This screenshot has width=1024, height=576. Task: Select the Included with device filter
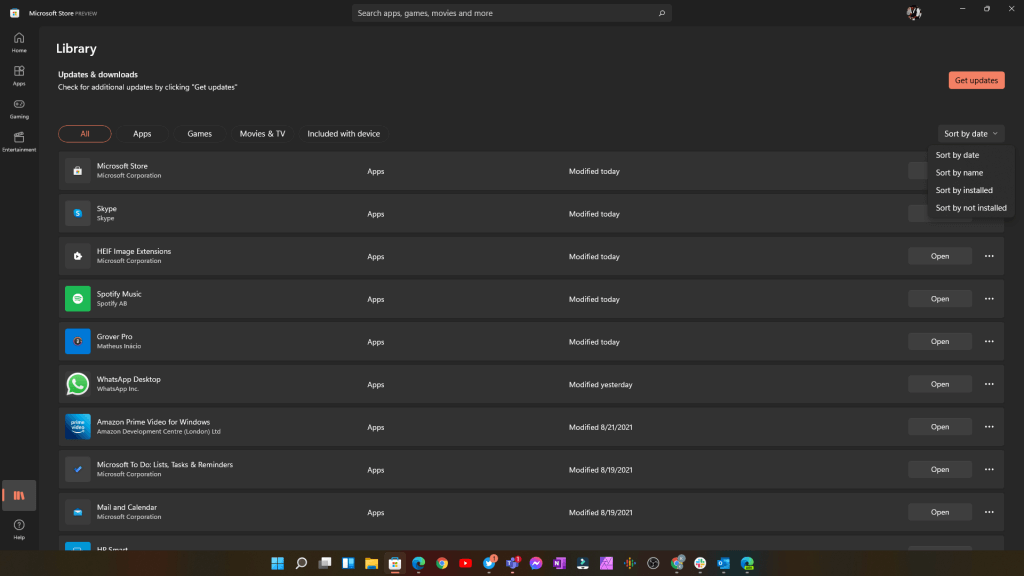click(344, 133)
